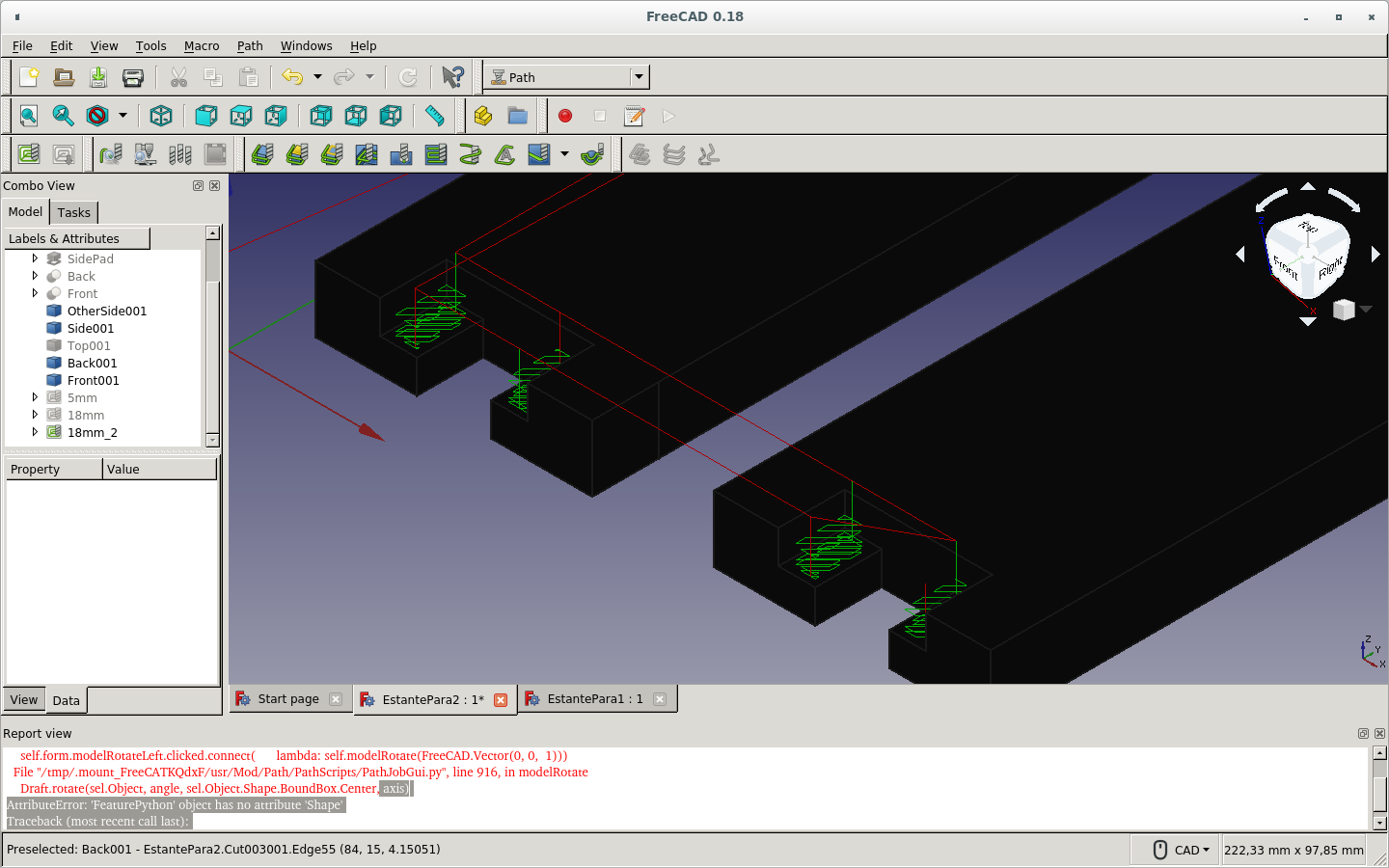Switch to the Tasks tab
1389x868 pixels.
73,212
